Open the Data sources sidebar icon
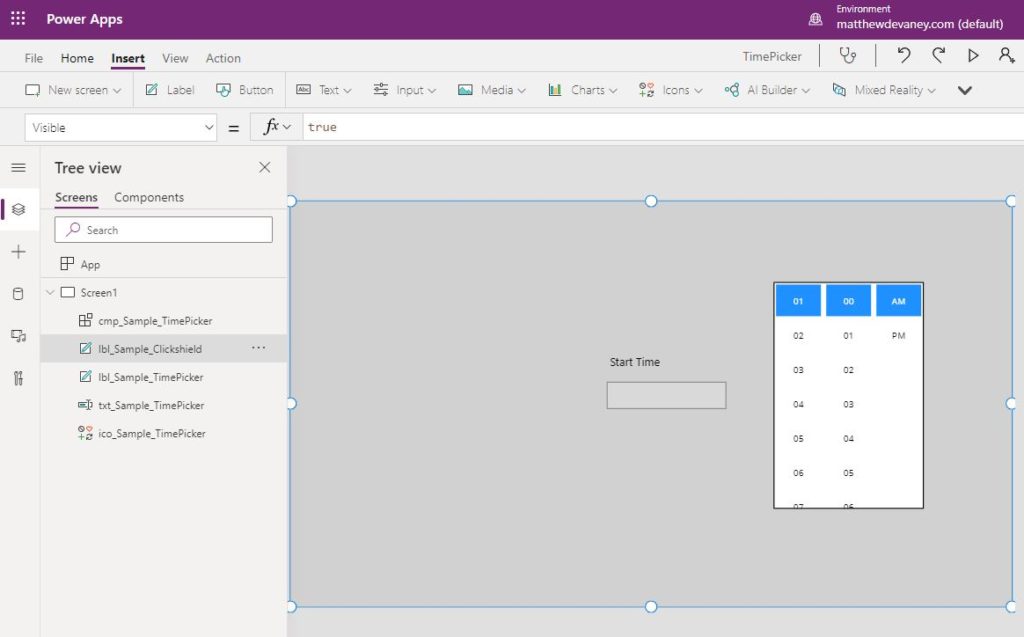This screenshot has width=1024, height=637. point(18,294)
